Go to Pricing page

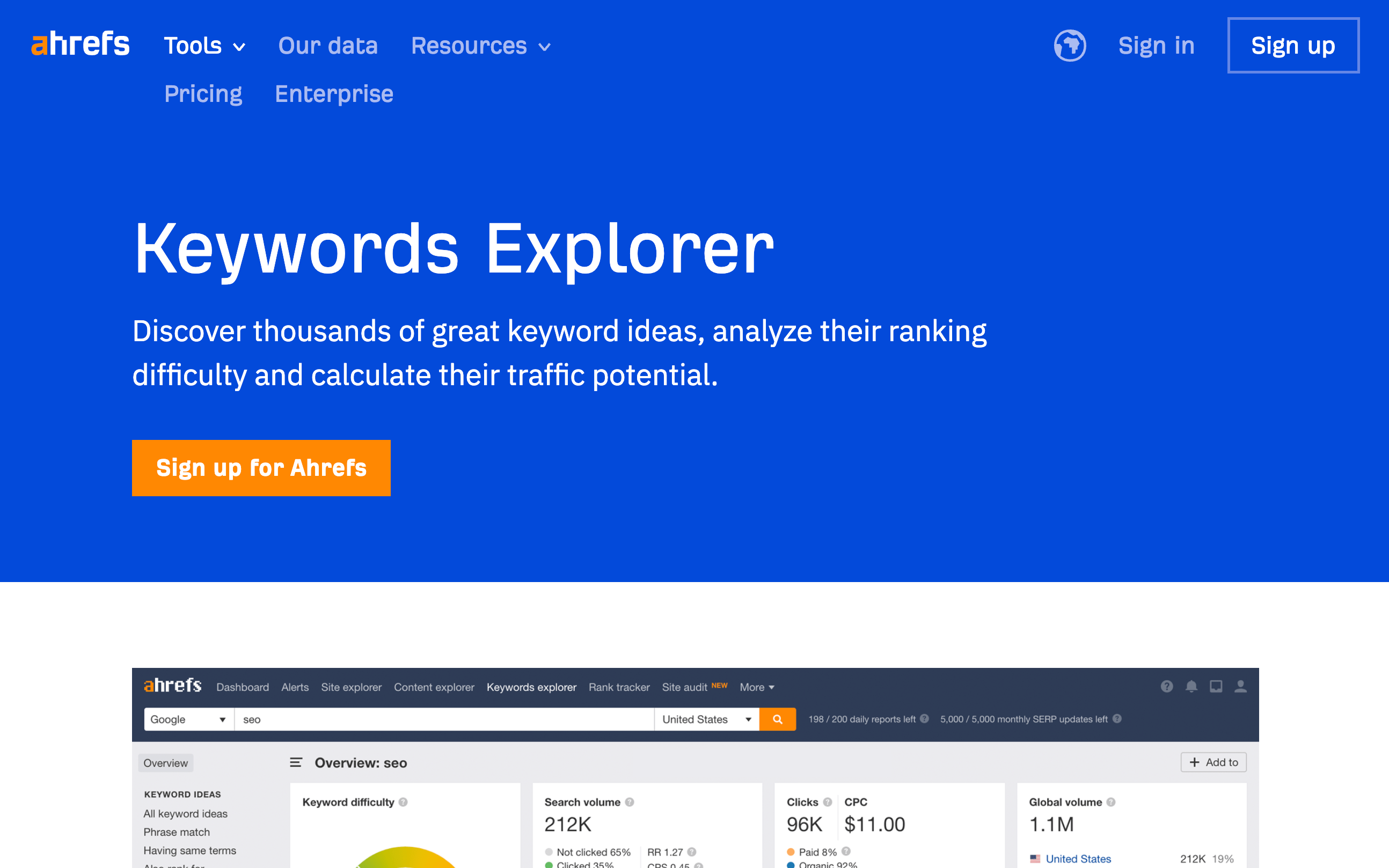point(203,94)
